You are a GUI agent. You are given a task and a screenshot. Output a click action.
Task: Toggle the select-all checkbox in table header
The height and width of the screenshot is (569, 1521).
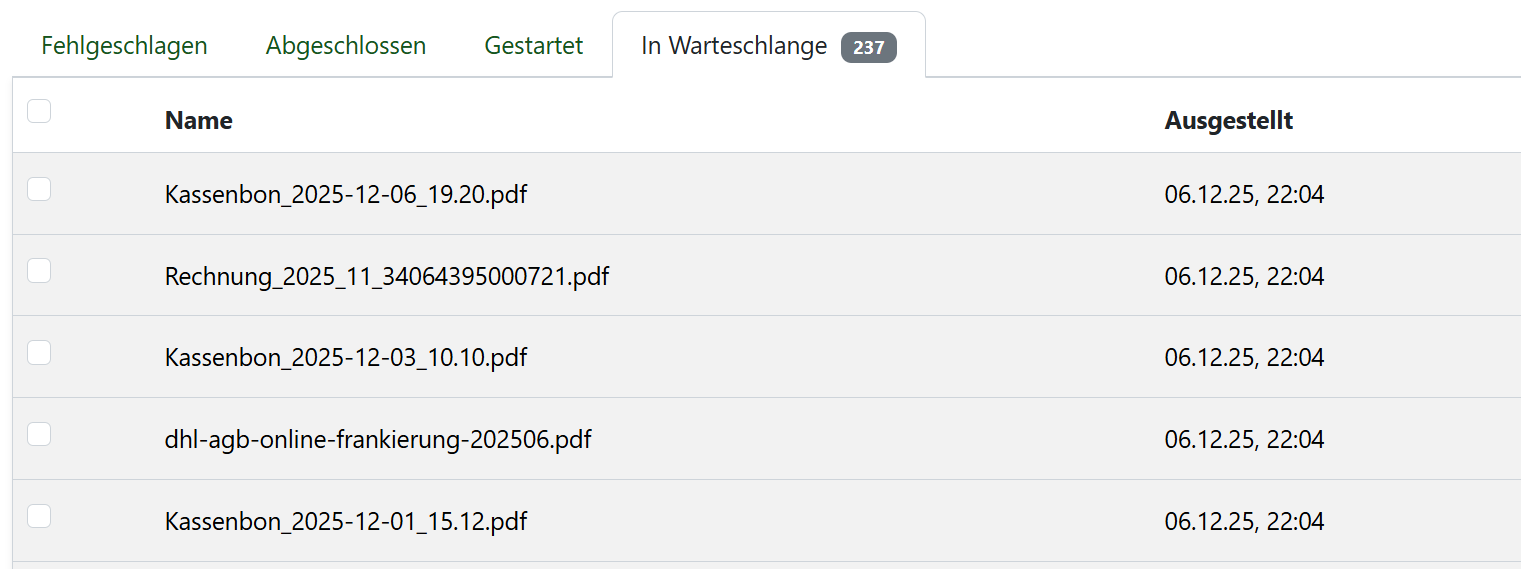pyautogui.click(x=39, y=111)
